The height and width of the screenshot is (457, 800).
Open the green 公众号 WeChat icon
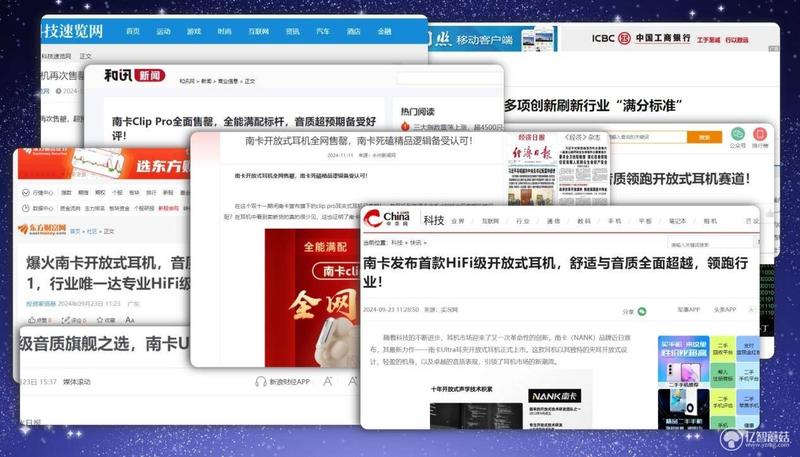(x=738, y=134)
